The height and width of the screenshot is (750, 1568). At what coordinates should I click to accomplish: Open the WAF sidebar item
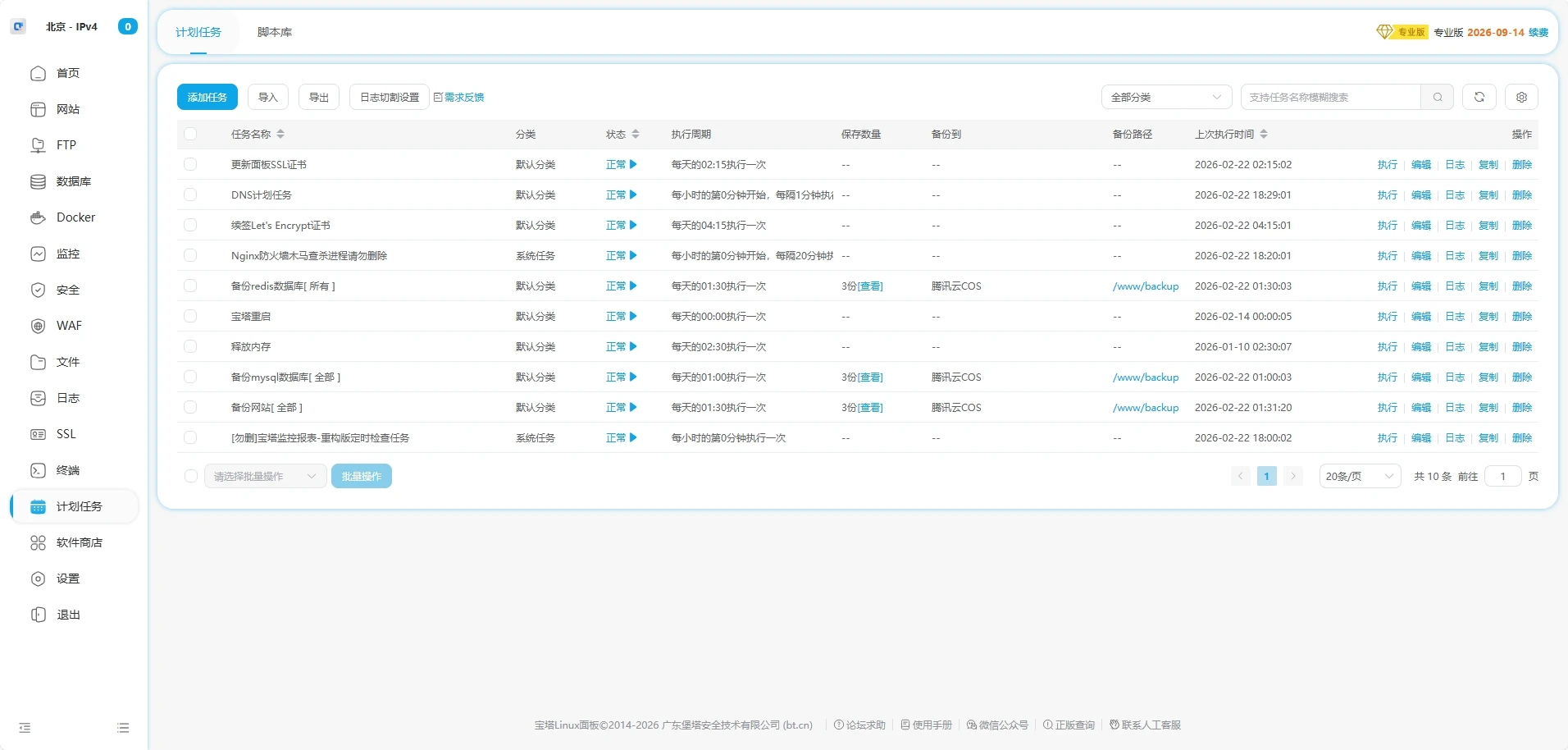click(69, 326)
